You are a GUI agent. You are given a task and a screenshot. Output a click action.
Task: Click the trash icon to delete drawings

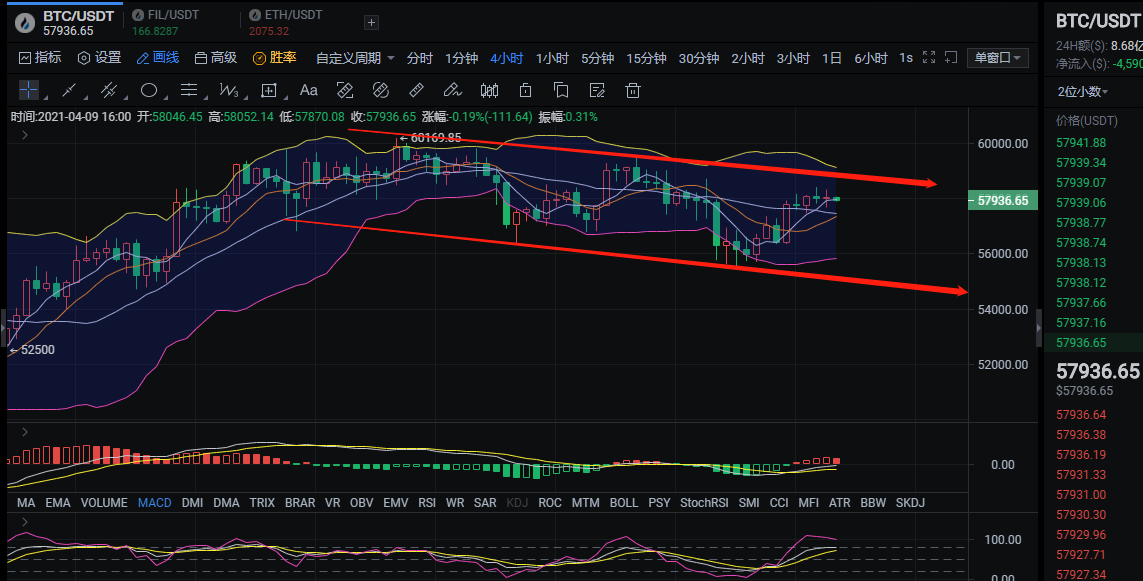pyautogui.click(x=632, y=91)
